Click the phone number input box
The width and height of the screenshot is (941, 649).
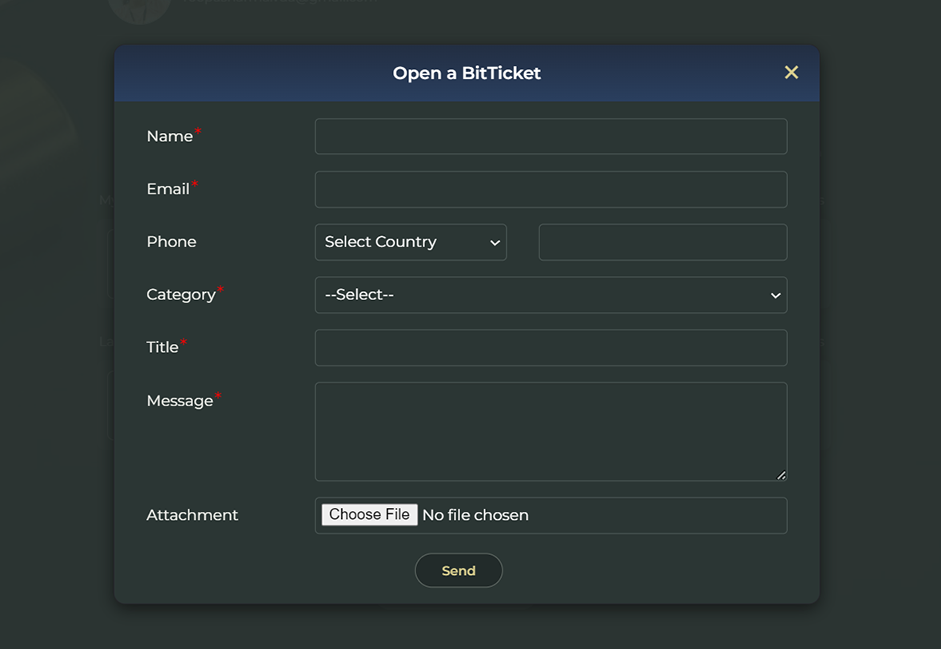(662, 242)
